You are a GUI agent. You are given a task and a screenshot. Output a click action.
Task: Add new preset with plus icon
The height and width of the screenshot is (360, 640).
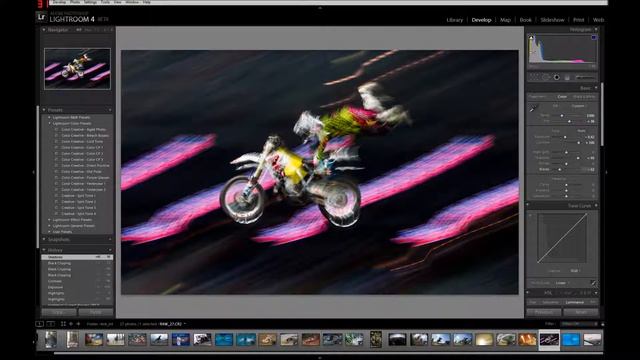click(x=110, y=110)
